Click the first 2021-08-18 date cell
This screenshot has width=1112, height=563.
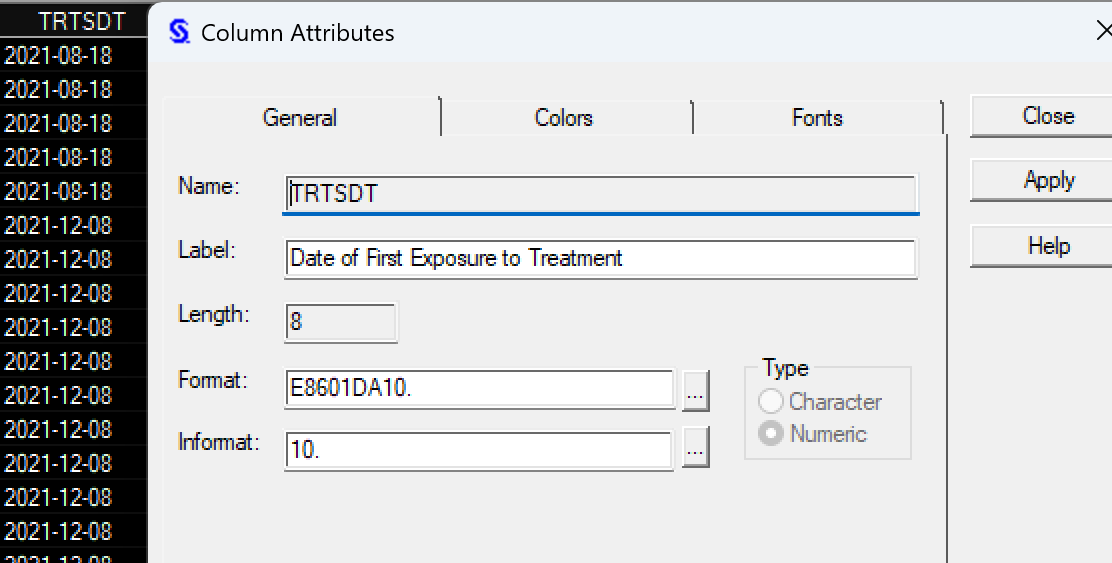[58, 55]
